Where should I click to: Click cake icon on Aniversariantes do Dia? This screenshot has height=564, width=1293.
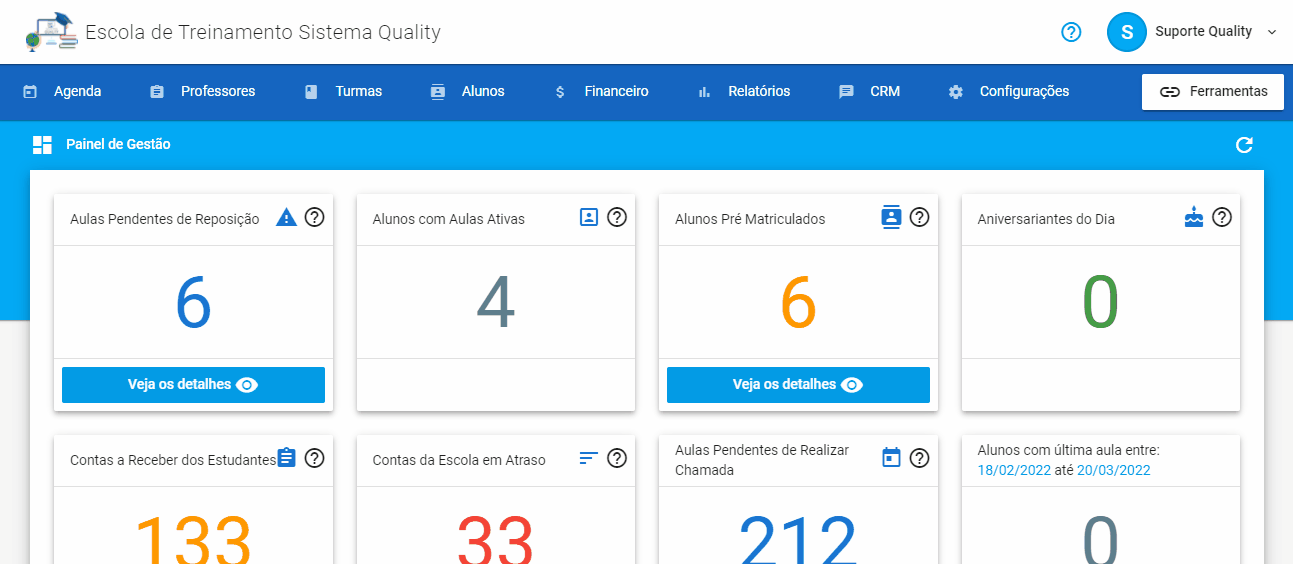(x=1194, y=216)
